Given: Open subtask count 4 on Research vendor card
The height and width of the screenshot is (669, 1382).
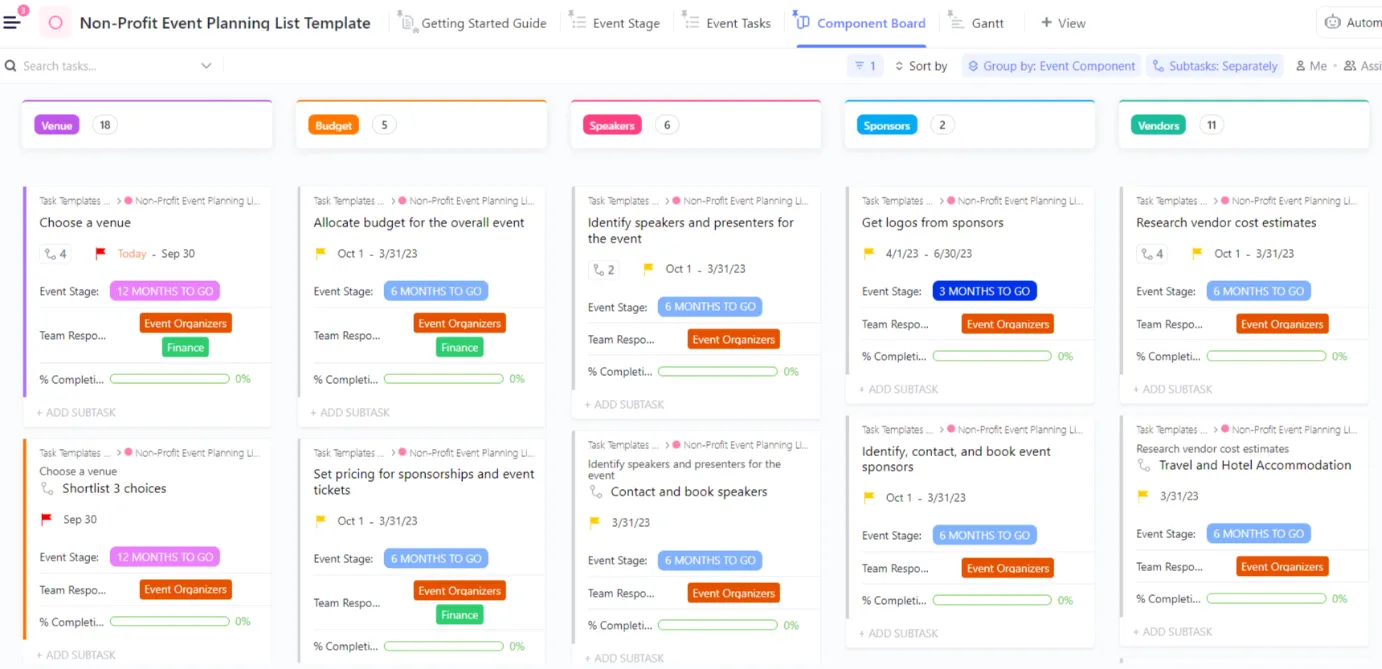Looking at the screenshot, I should click(x=1151, y=254).
